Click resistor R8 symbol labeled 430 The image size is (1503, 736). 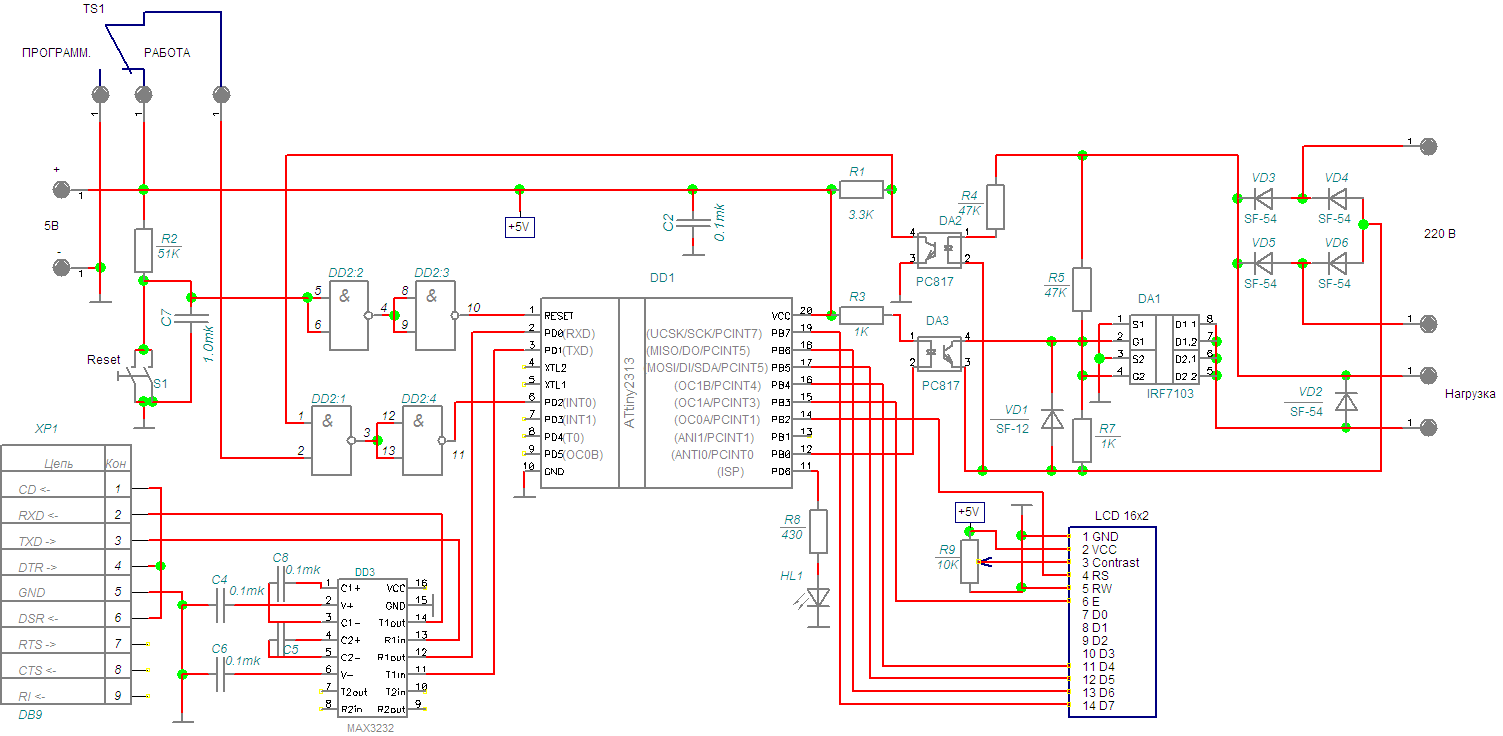[x=819, y=531]
